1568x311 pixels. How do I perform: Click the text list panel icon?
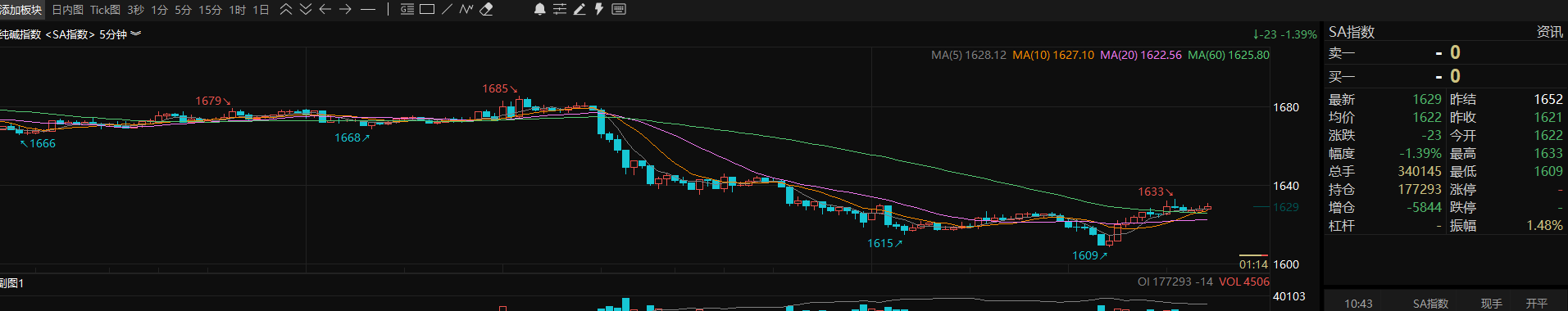[407, 10]
